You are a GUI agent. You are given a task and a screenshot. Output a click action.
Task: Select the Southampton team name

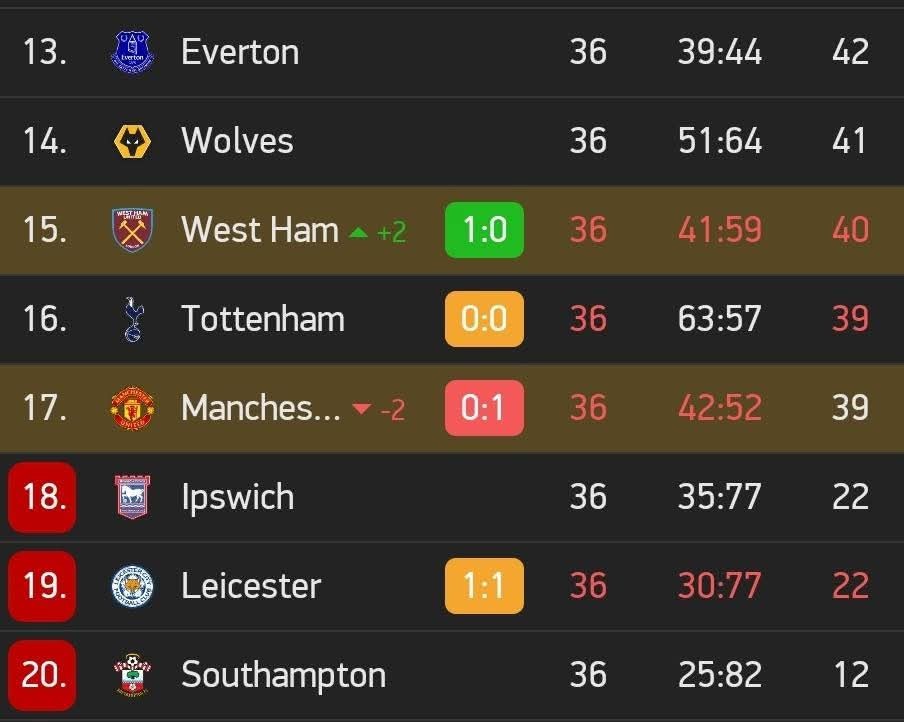tap(283, 675)
